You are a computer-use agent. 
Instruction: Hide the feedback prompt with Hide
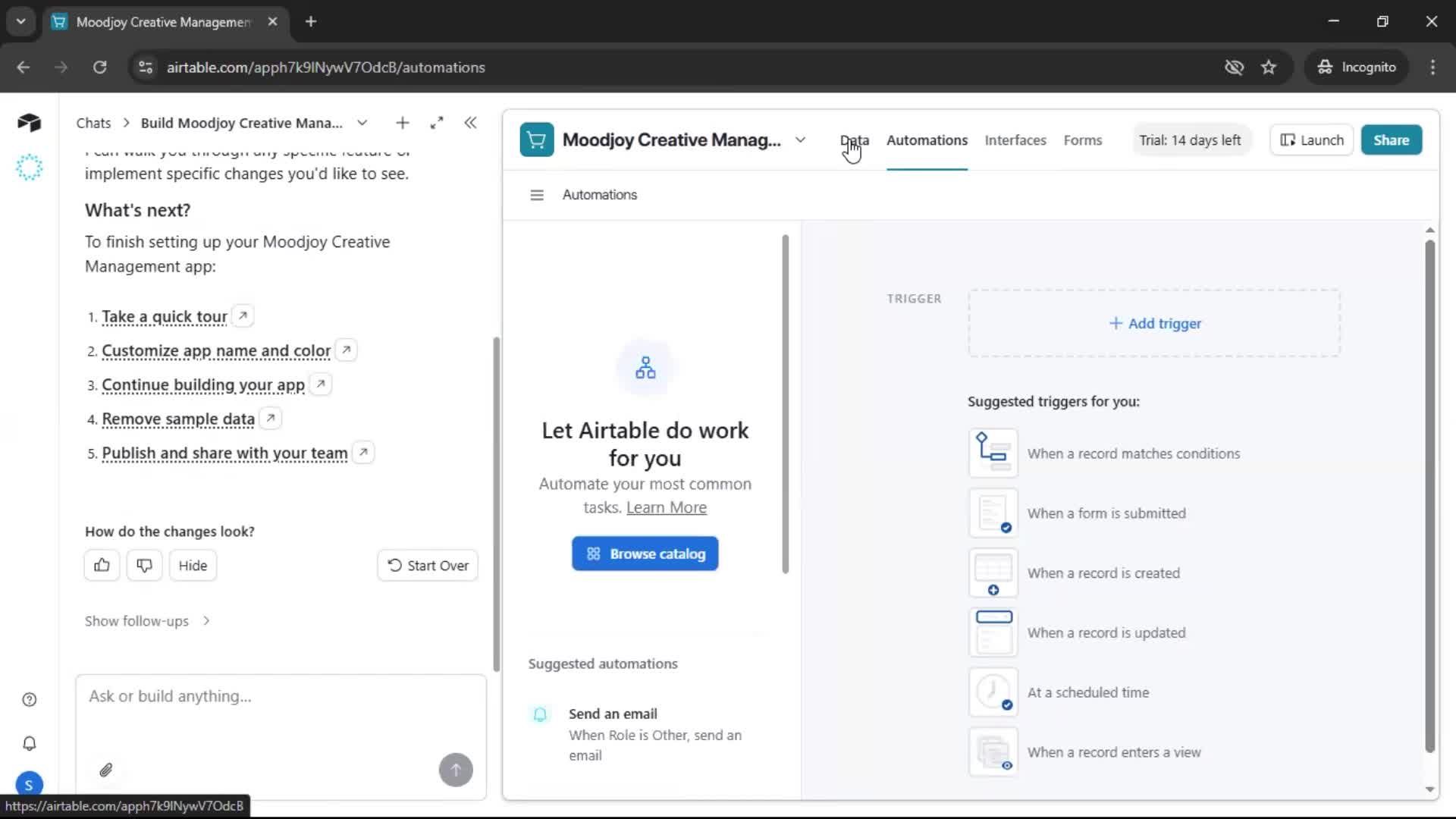pos(193,566)
